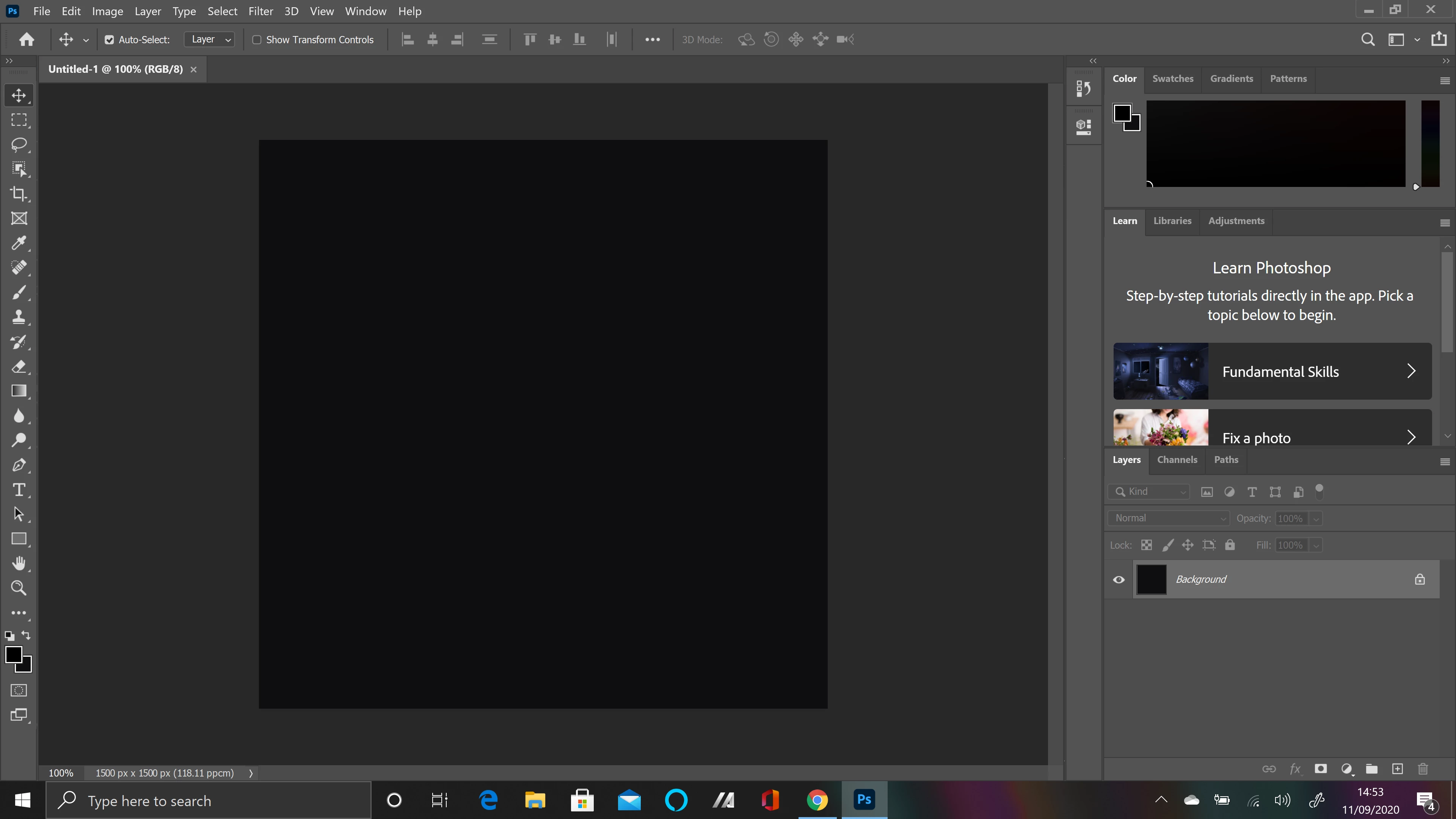
Task: Click the foreground color swatch in toolbar
Action: pyautogui.click(x=14, y=654)
